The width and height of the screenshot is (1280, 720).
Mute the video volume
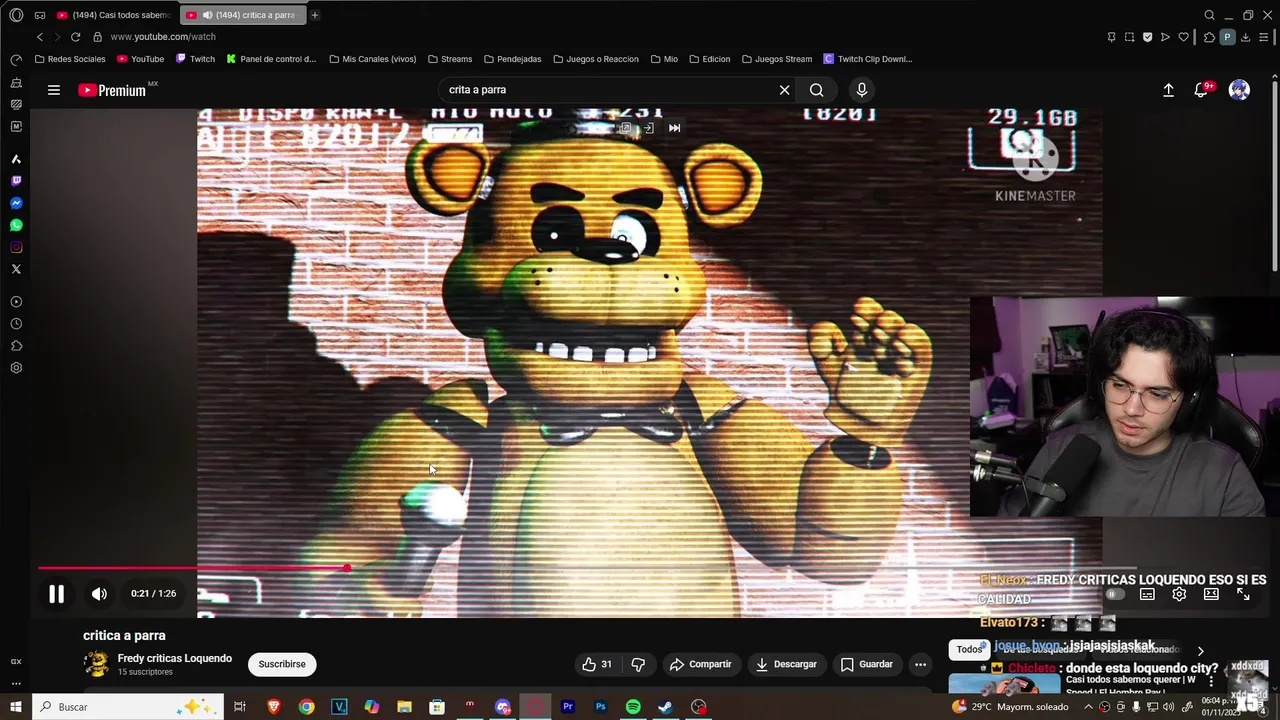pos(99,594)
